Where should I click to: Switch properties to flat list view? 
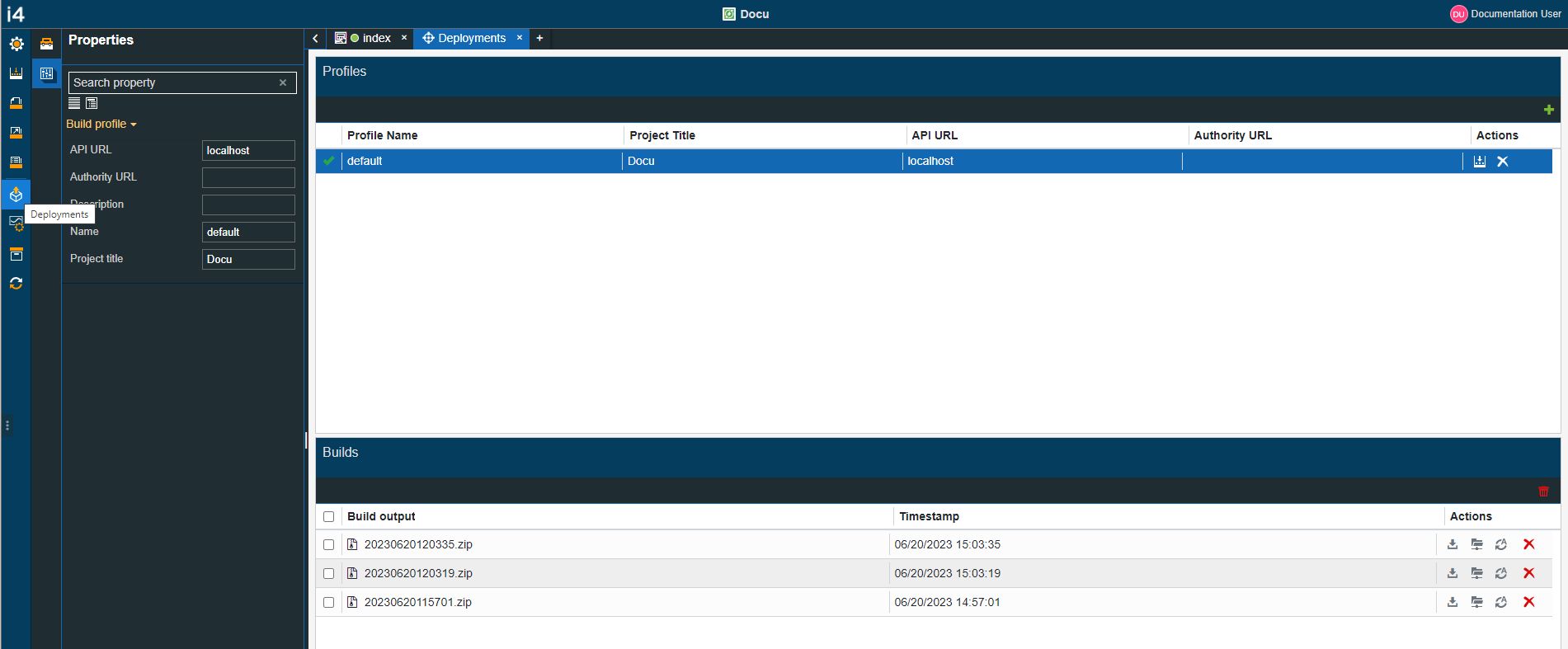74,103
